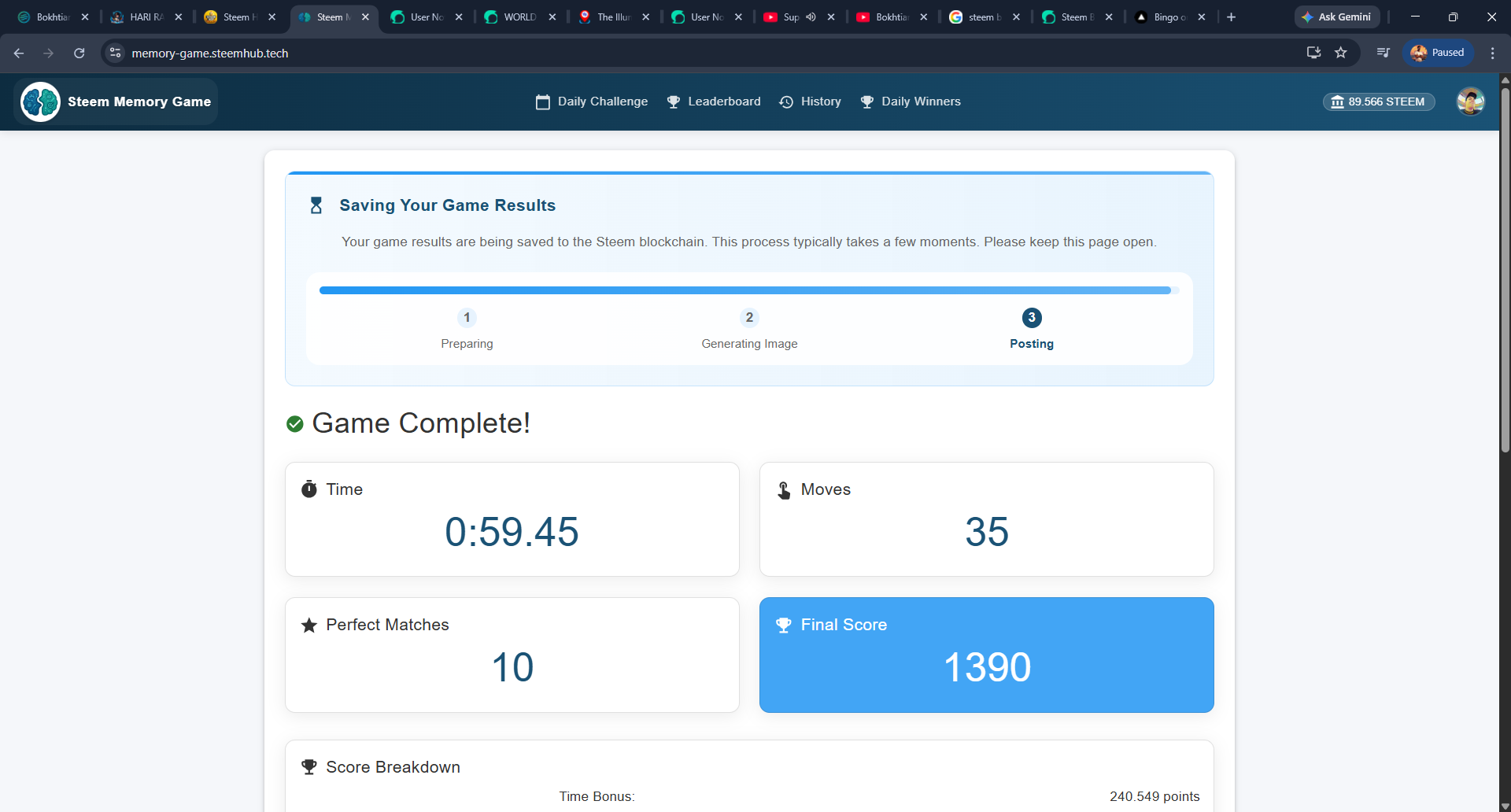This screenshot has width=1511, height=812.
Task: Click the Score Breakdown heading
Action: pyautogui.click(x=393, y=767)
